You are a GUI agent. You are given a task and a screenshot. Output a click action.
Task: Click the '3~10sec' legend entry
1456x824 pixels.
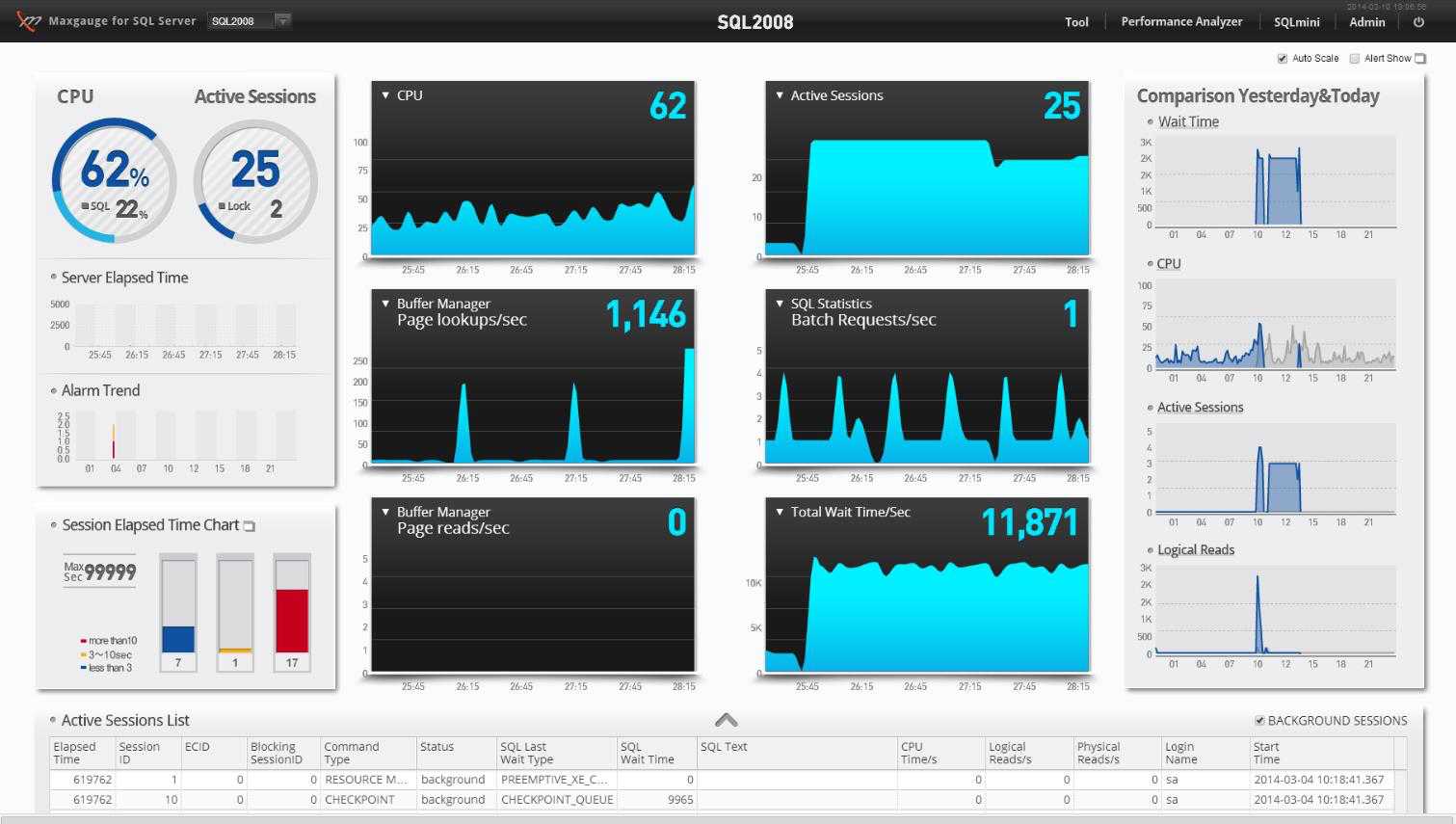coord(106,654)
